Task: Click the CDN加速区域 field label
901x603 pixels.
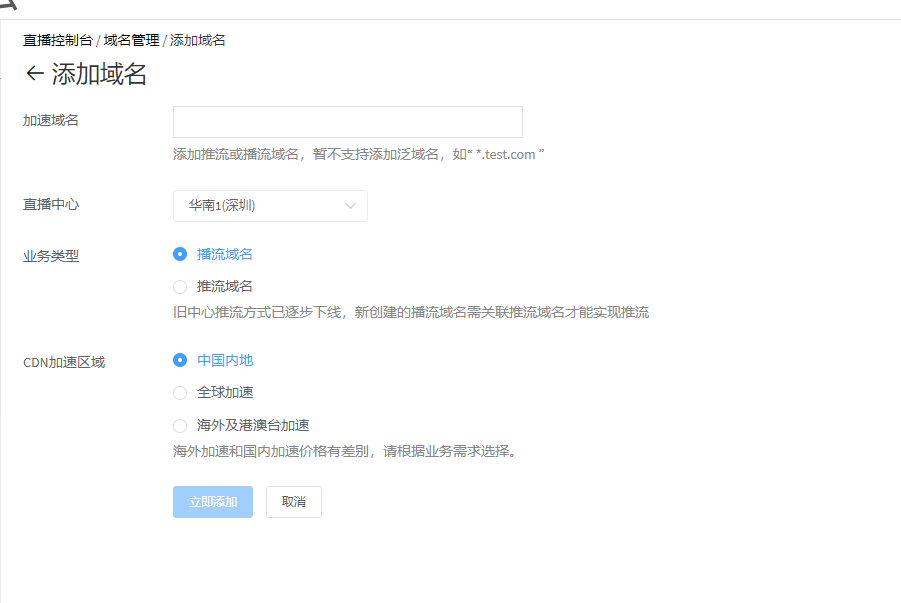Action: [x=64, y=362]
